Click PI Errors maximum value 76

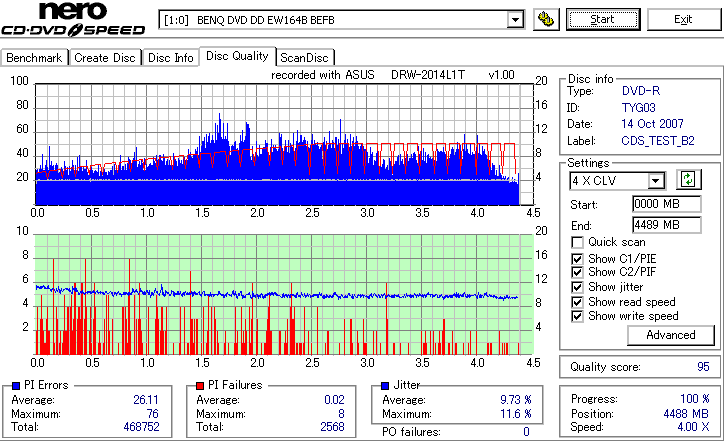click(152, 414)
